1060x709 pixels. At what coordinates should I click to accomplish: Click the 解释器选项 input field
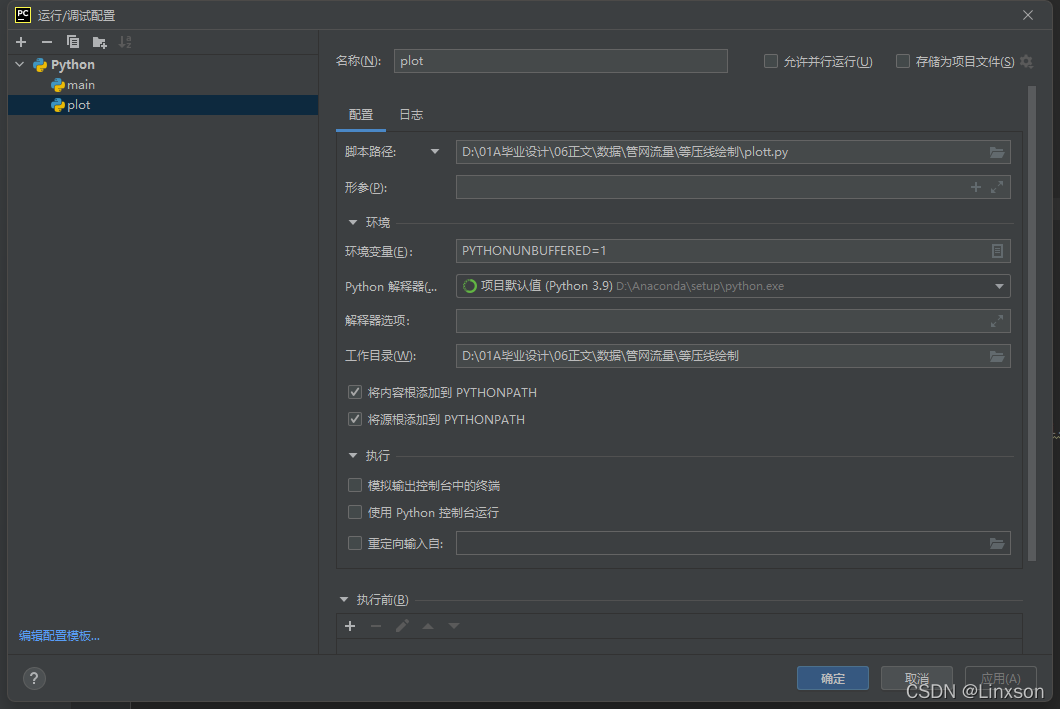pos(733,321)
